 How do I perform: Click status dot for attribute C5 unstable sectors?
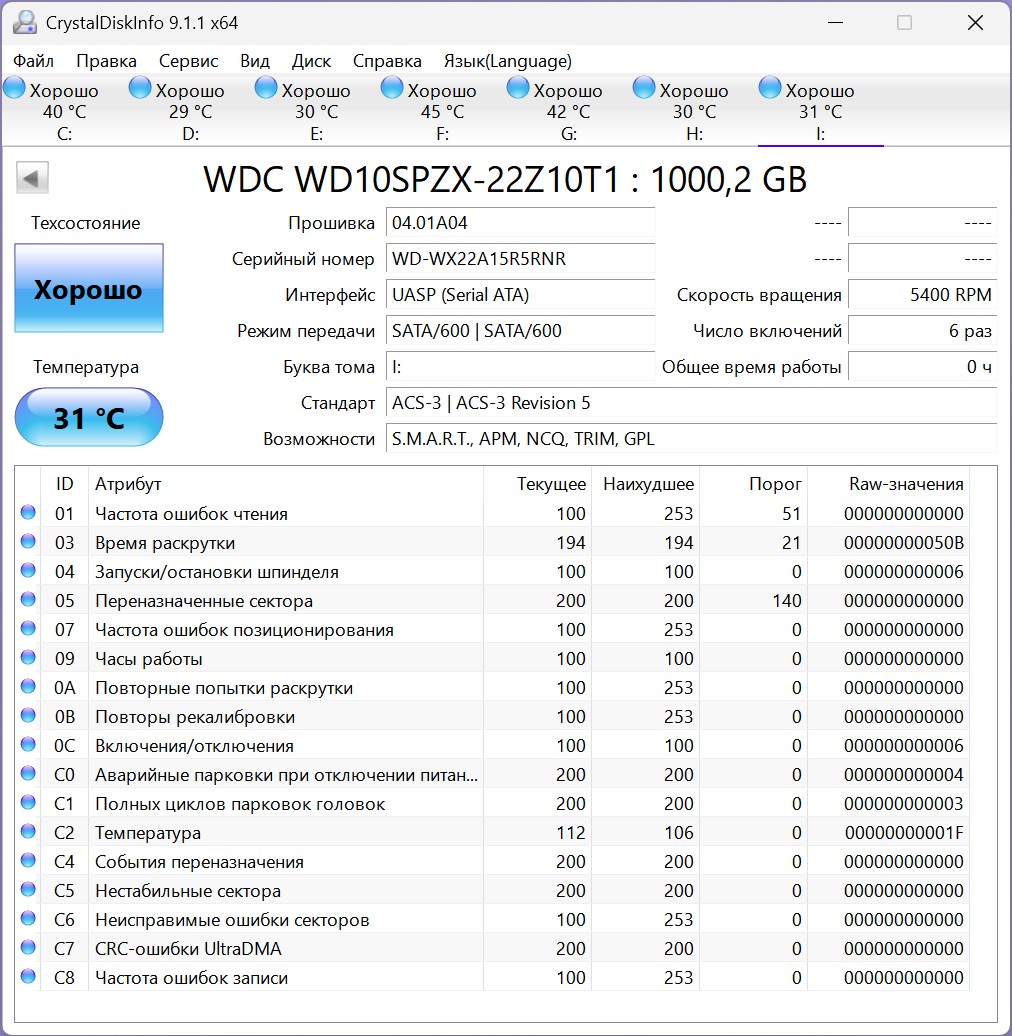tap(28, 889)
